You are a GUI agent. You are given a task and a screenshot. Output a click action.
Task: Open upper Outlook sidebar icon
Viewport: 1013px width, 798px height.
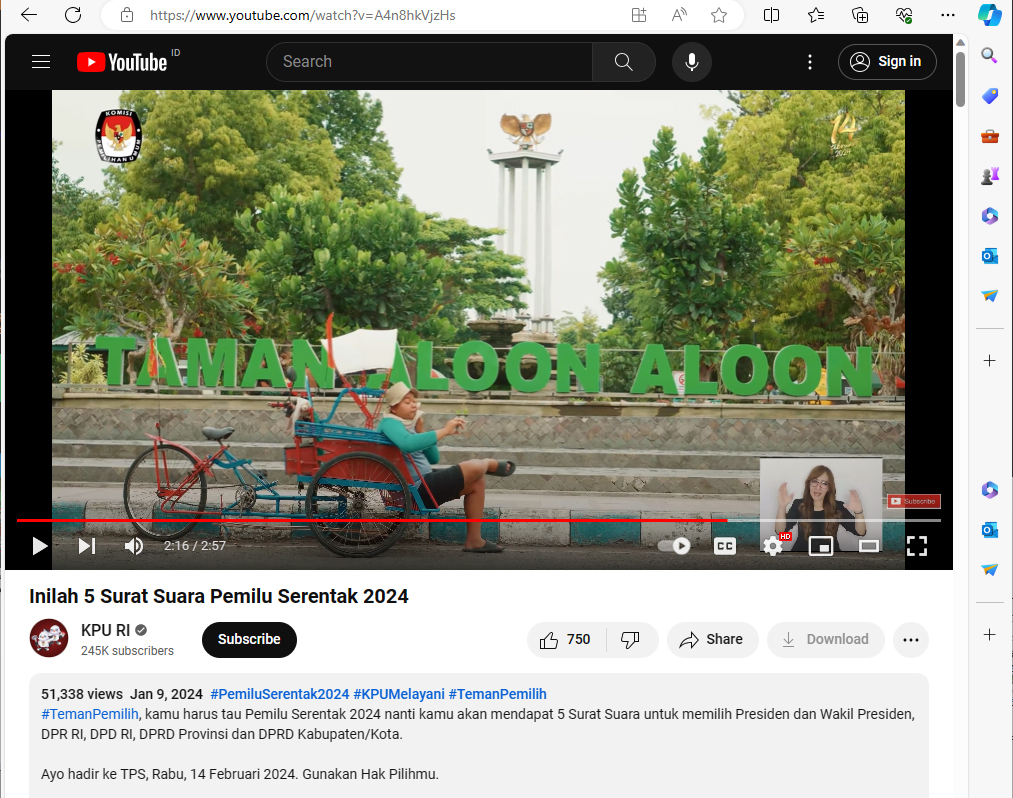[989, 256]
